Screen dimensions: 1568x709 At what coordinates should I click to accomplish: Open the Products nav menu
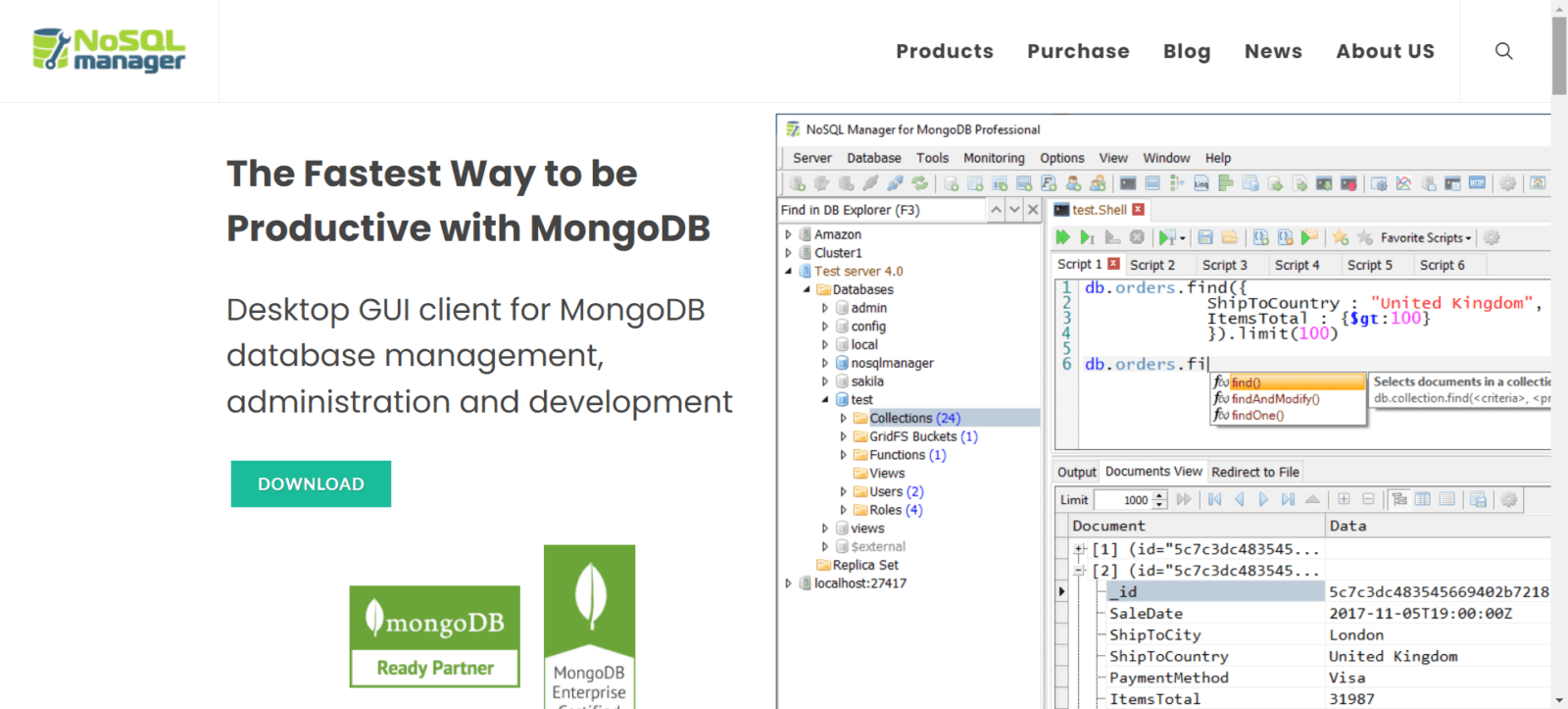coord(945,51)
